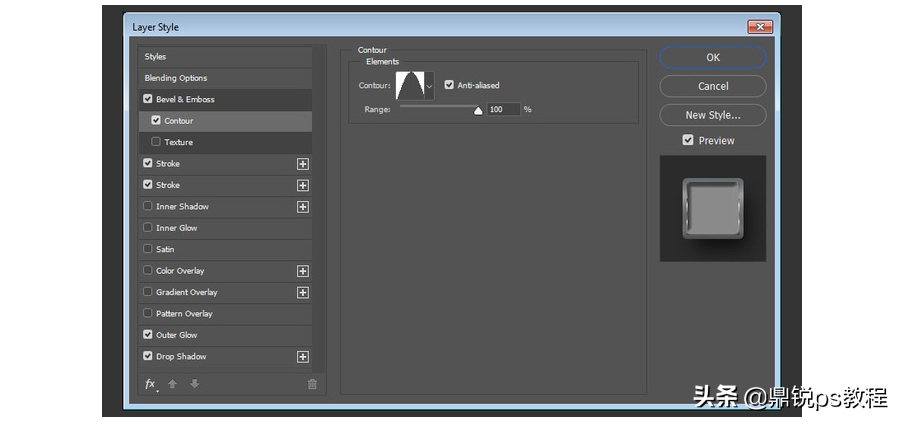Close the Layer Style dialog

click(x=760, y=26)
